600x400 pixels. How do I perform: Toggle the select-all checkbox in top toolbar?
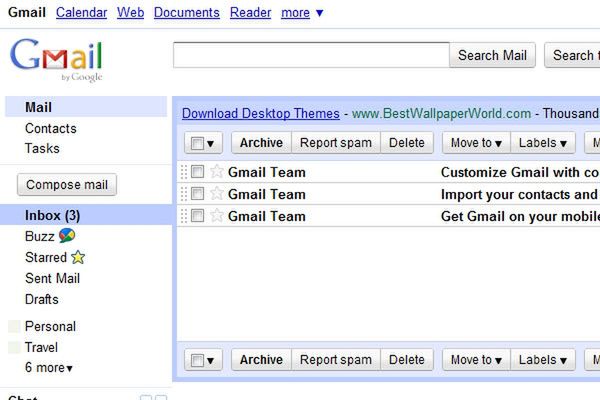point(197,144)
